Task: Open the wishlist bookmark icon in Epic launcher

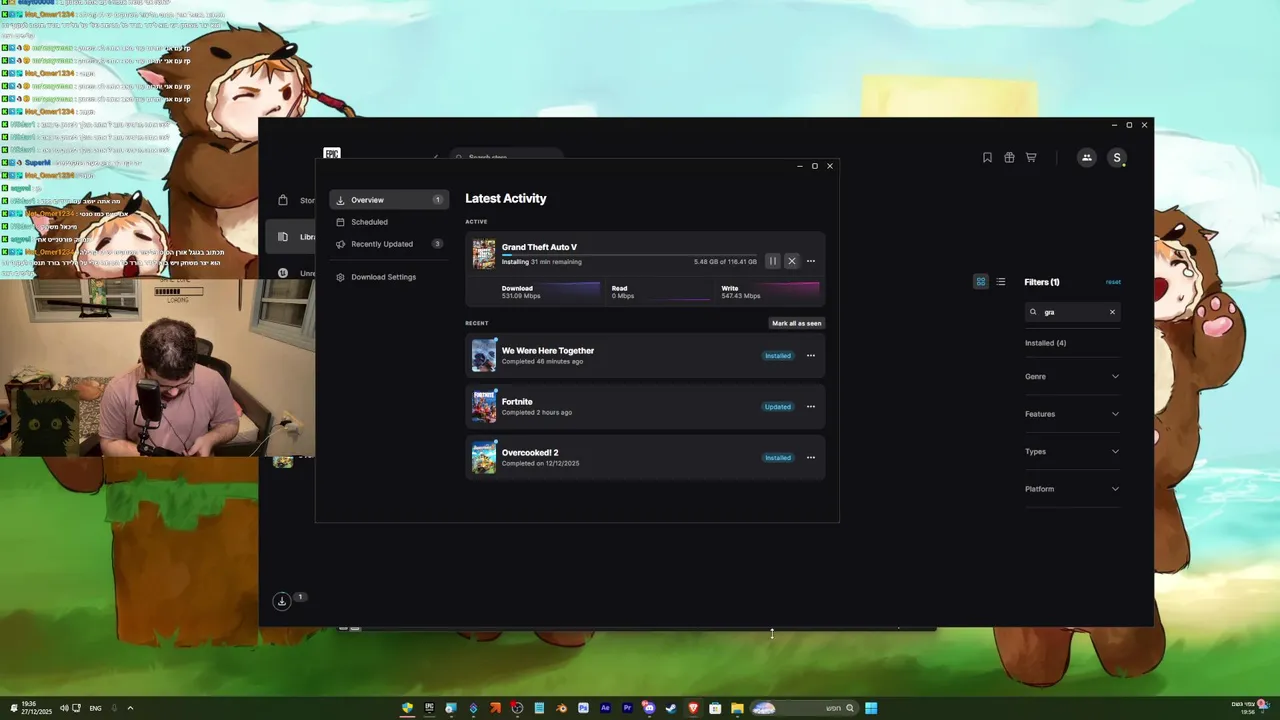Action: tap(987, 157)
